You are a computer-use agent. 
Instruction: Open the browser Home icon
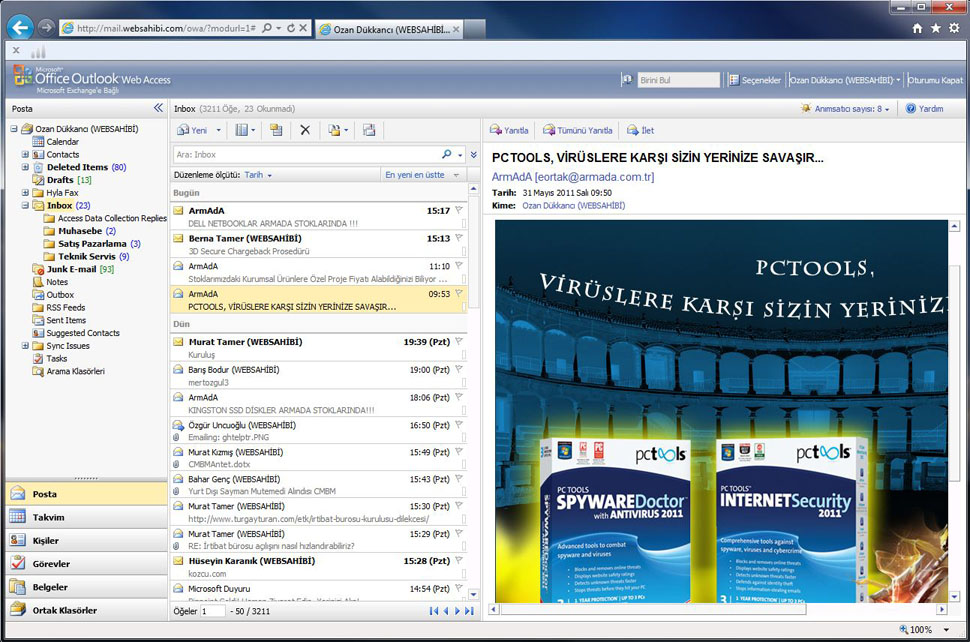tap(917, 28)
